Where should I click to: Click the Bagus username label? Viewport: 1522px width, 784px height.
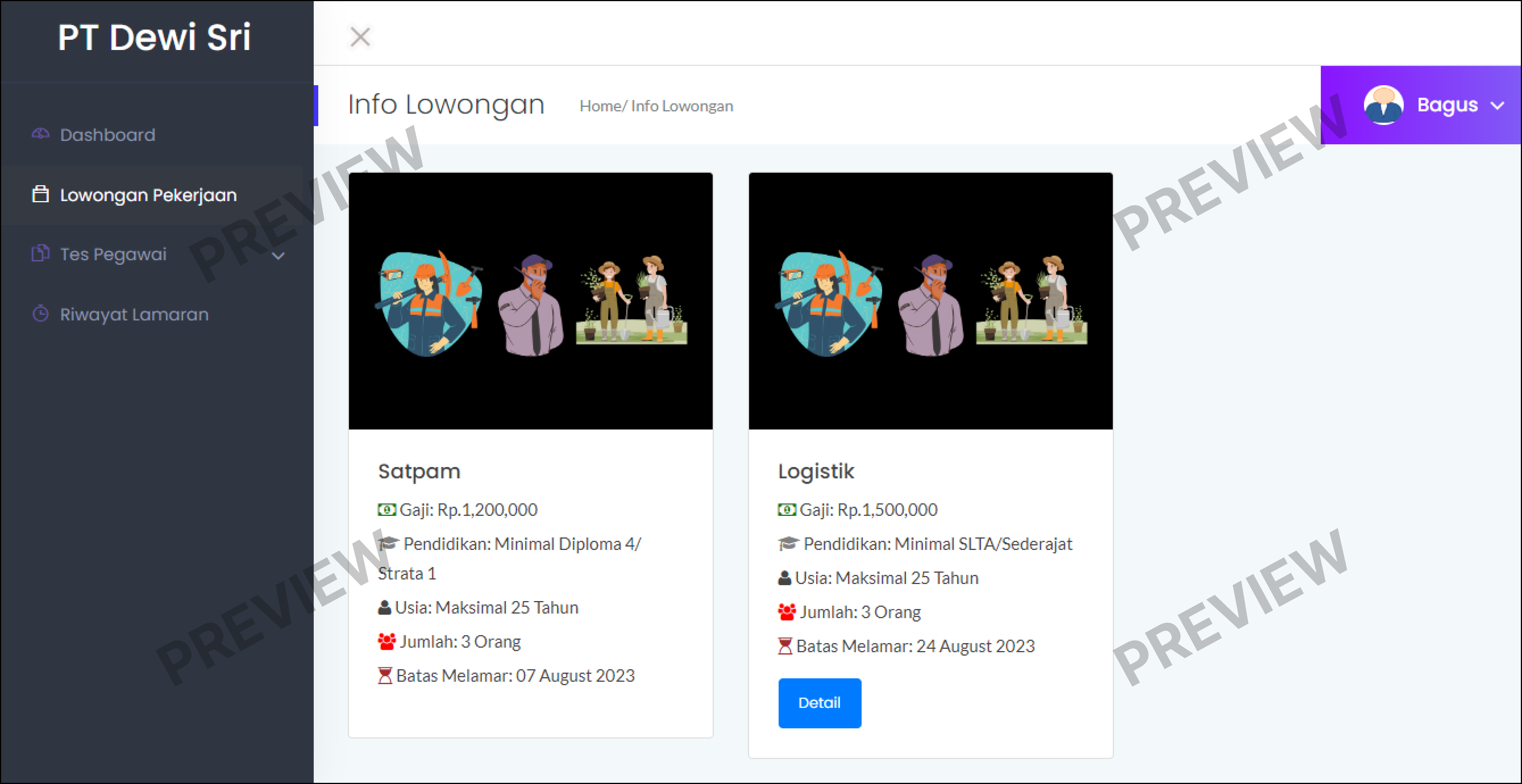pyautogui.click(x=1447, y=105)
